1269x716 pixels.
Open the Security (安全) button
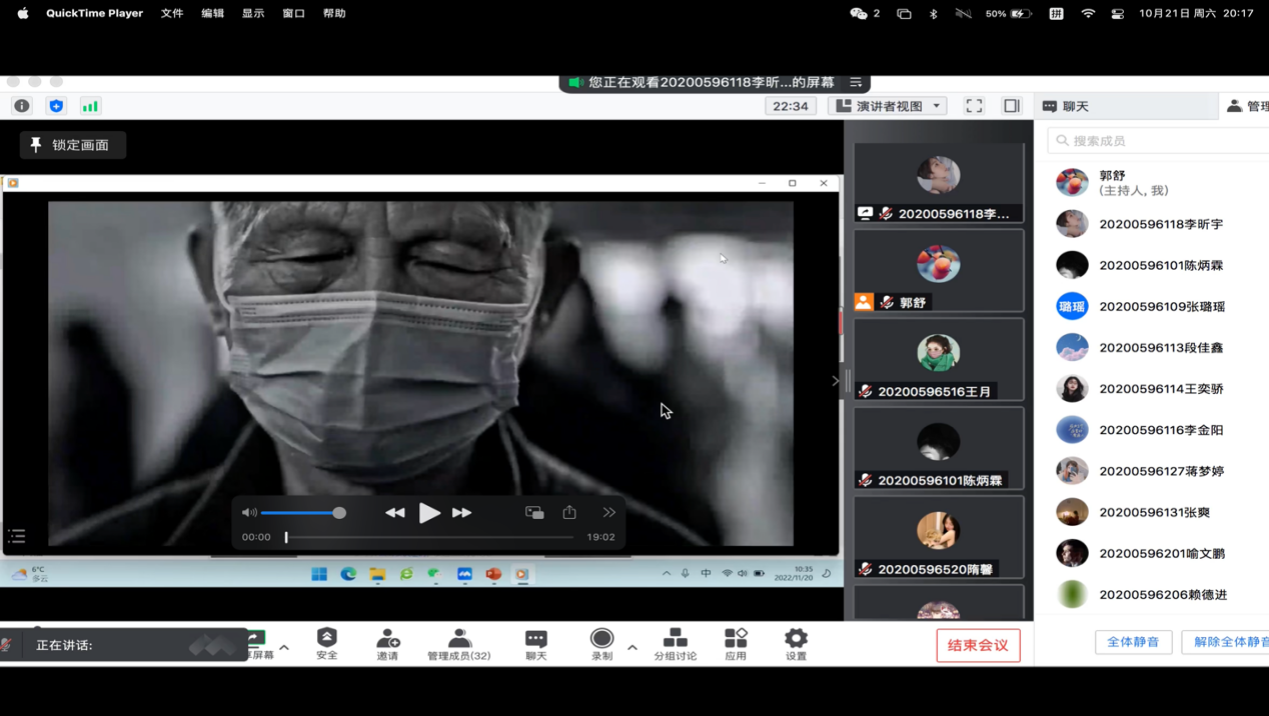[327, 644]
